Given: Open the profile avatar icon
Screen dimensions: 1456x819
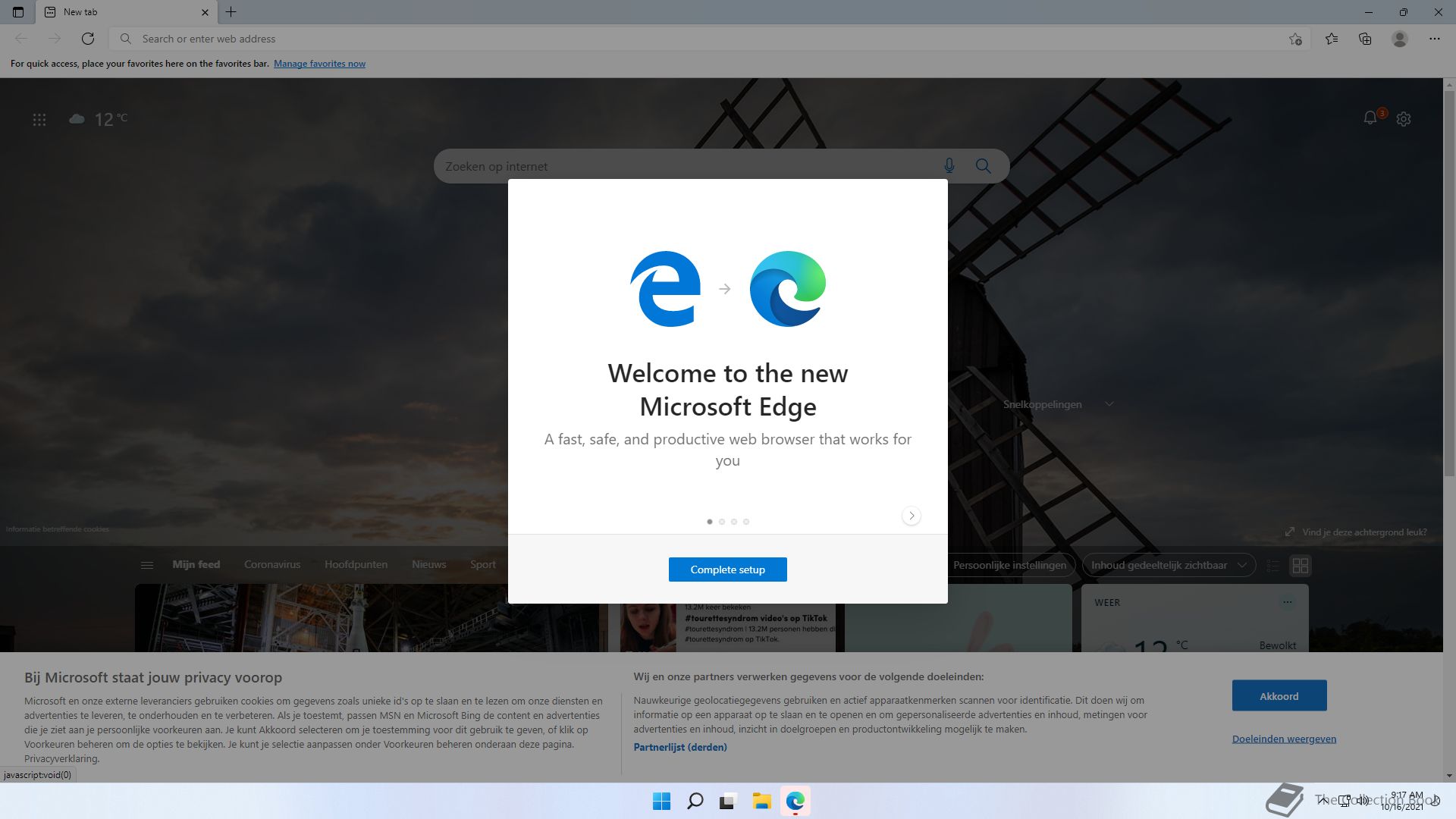Looking at the screenshot, I should tap(1400, 39).
